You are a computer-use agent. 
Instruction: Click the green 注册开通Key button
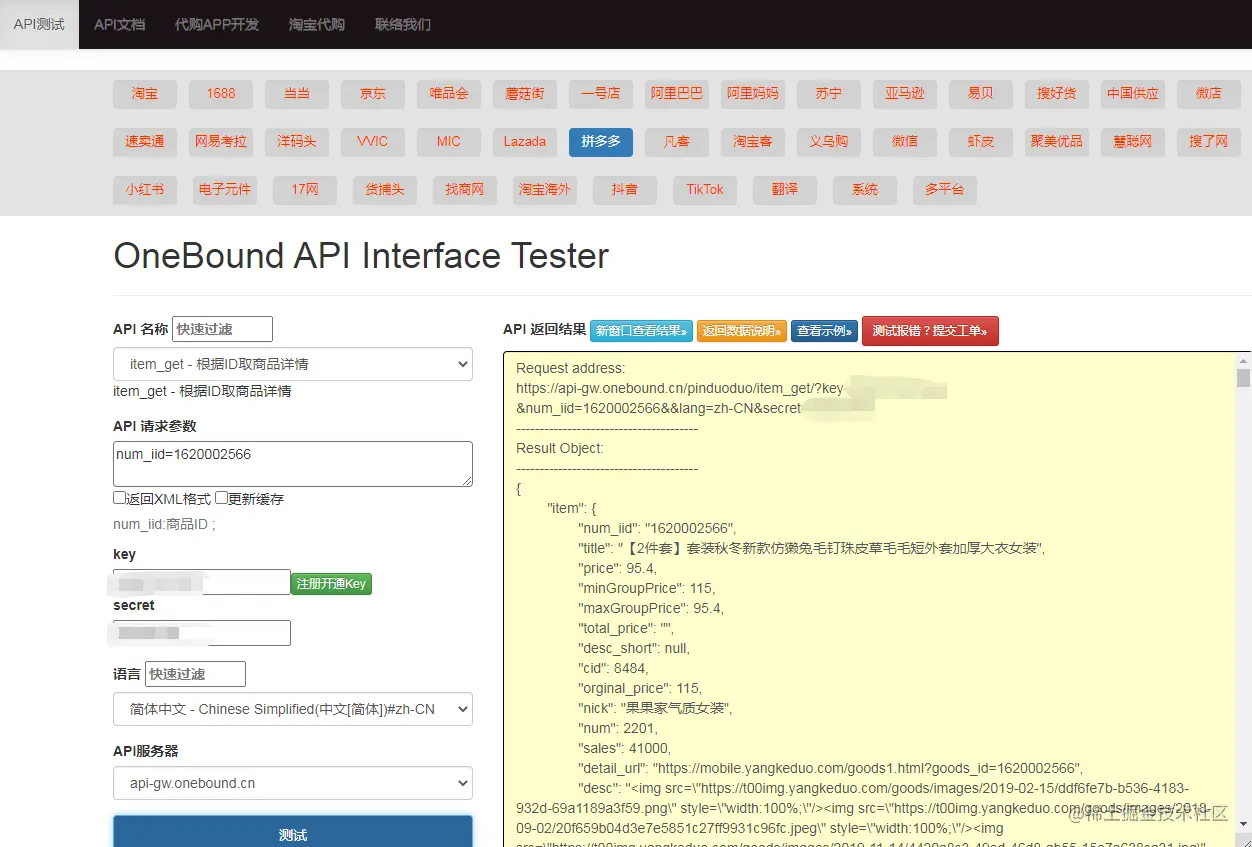click(331, 583)
